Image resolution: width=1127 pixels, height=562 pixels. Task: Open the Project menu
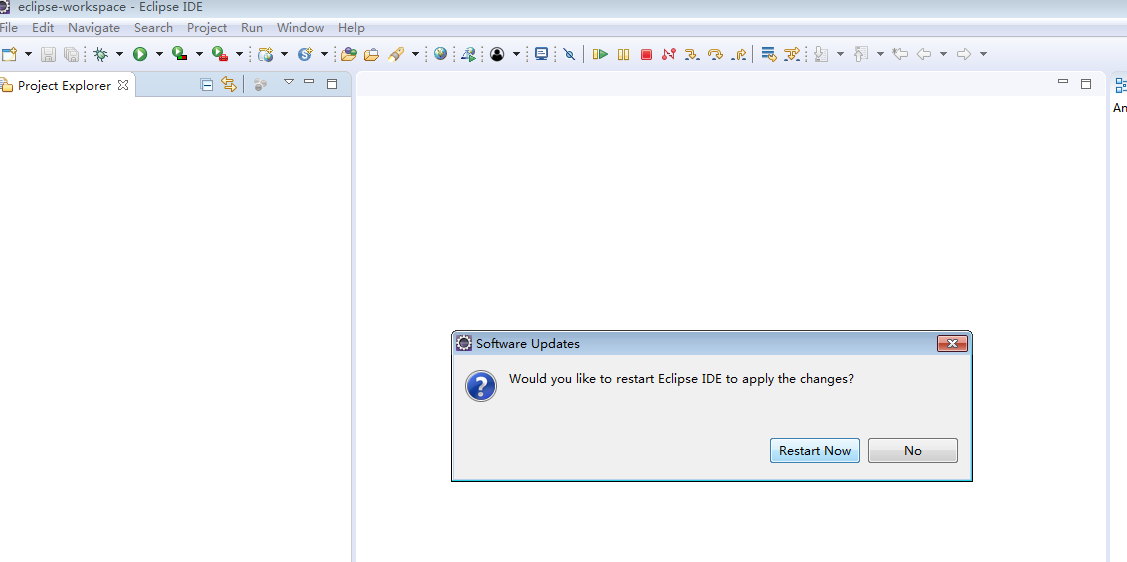(207, 27)
